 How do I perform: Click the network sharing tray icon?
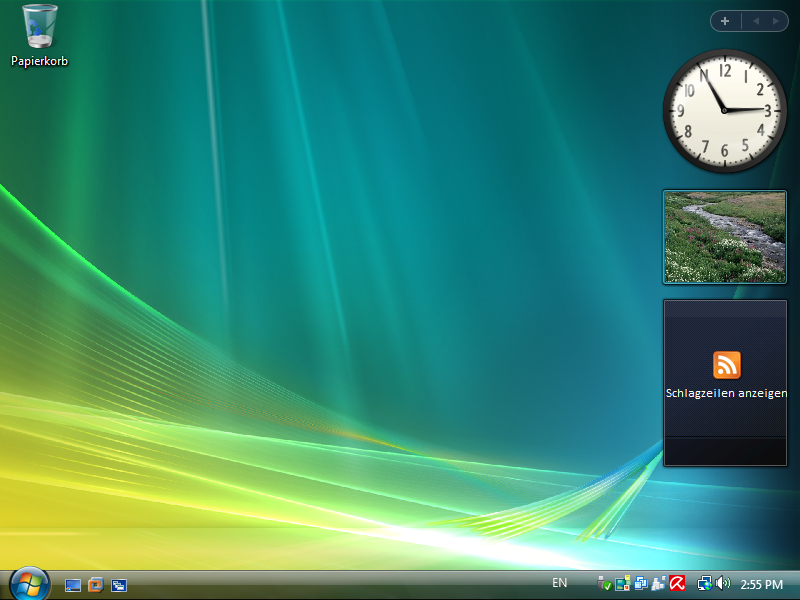(640, 584)
